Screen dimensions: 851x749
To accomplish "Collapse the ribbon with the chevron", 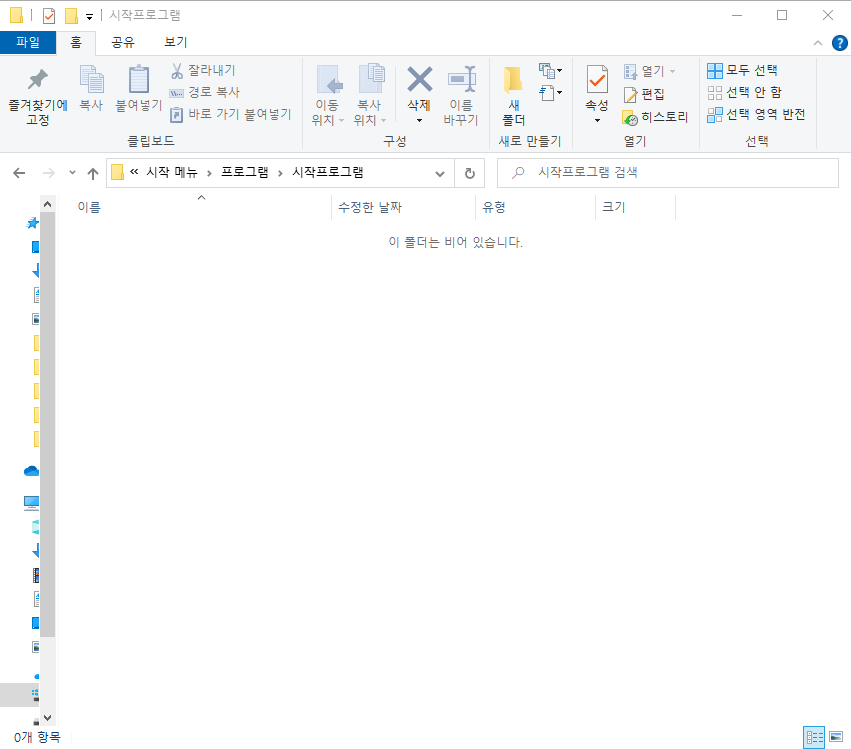I will [819, 43].
